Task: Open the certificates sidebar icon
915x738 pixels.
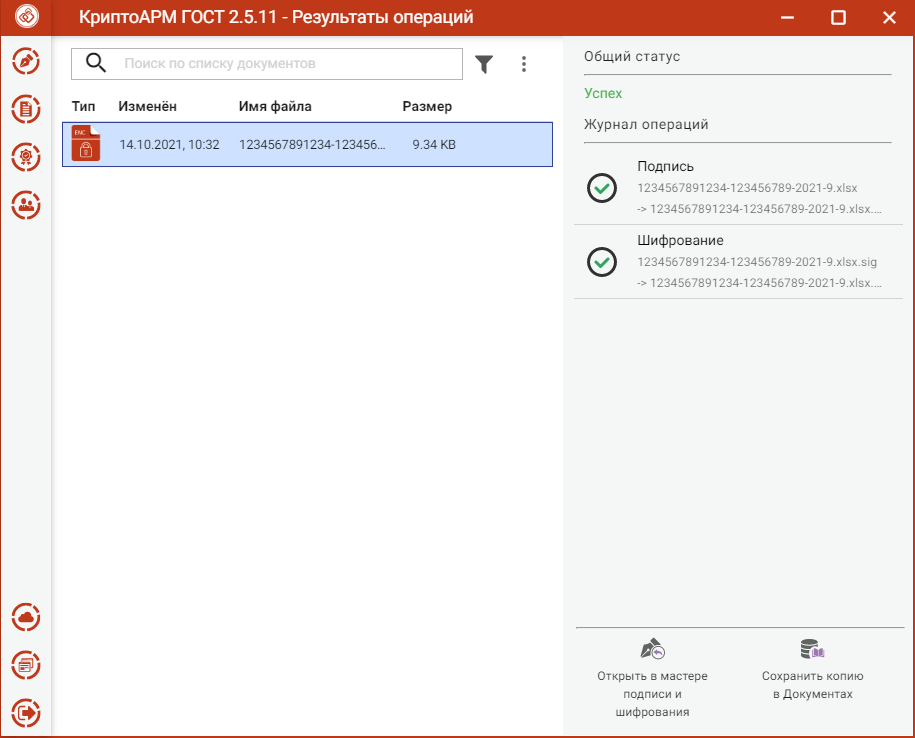Action: coord(26,157)
